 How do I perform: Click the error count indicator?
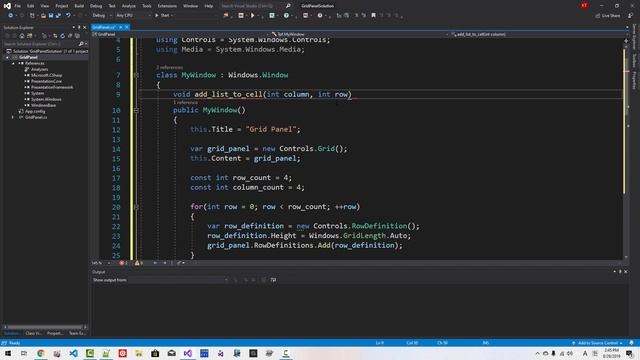(x=124, y=263)
